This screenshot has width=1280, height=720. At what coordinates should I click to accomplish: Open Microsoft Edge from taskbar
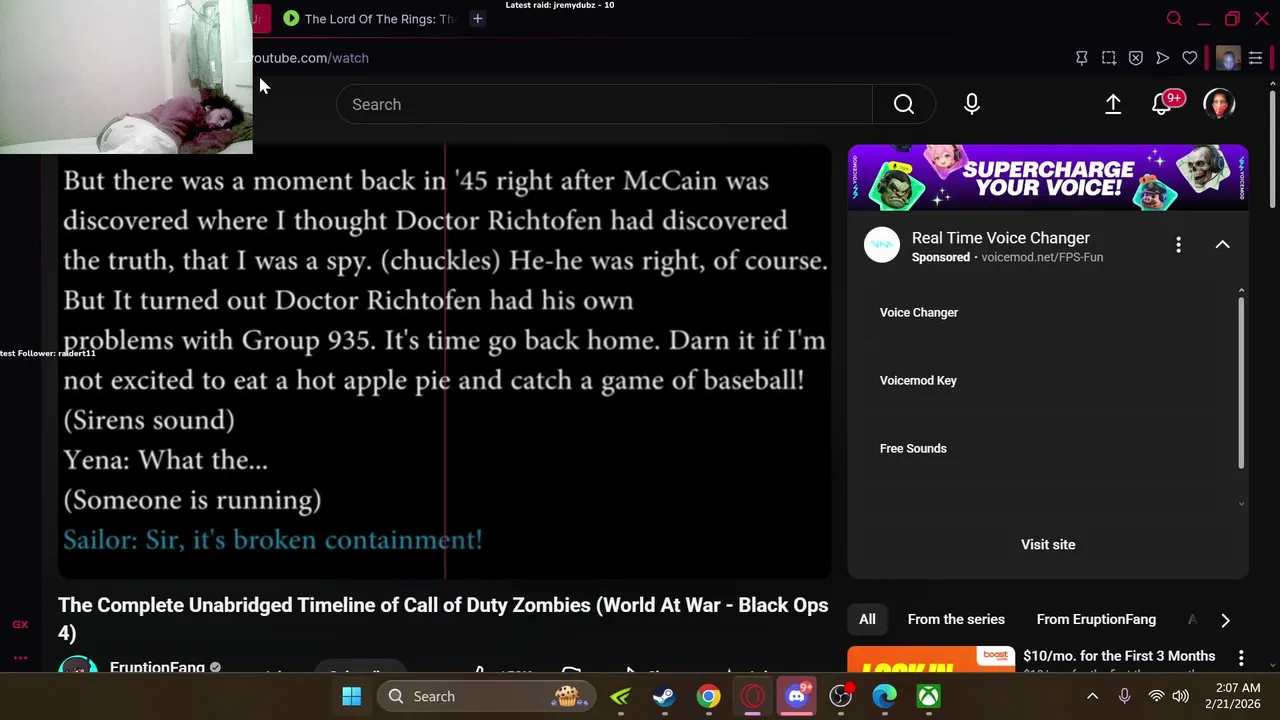pos(885,696)
